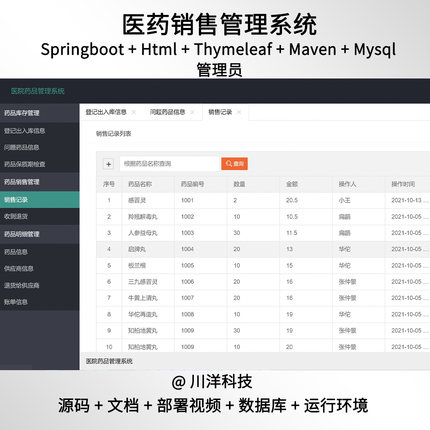Click drug code 1004
This screenshot has height=430, width=430.
tap(187, 249)
